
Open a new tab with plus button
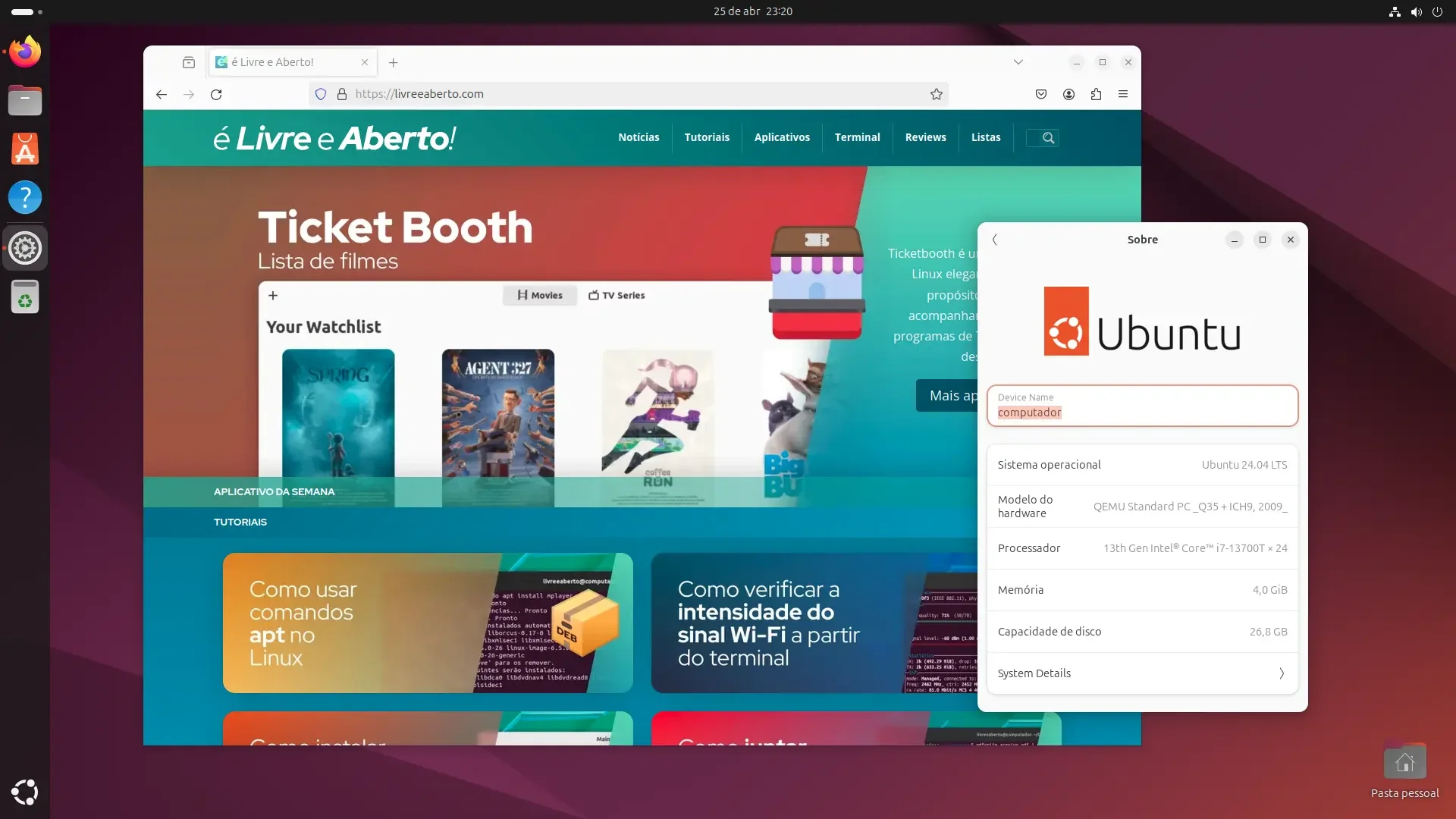(393, 62)
